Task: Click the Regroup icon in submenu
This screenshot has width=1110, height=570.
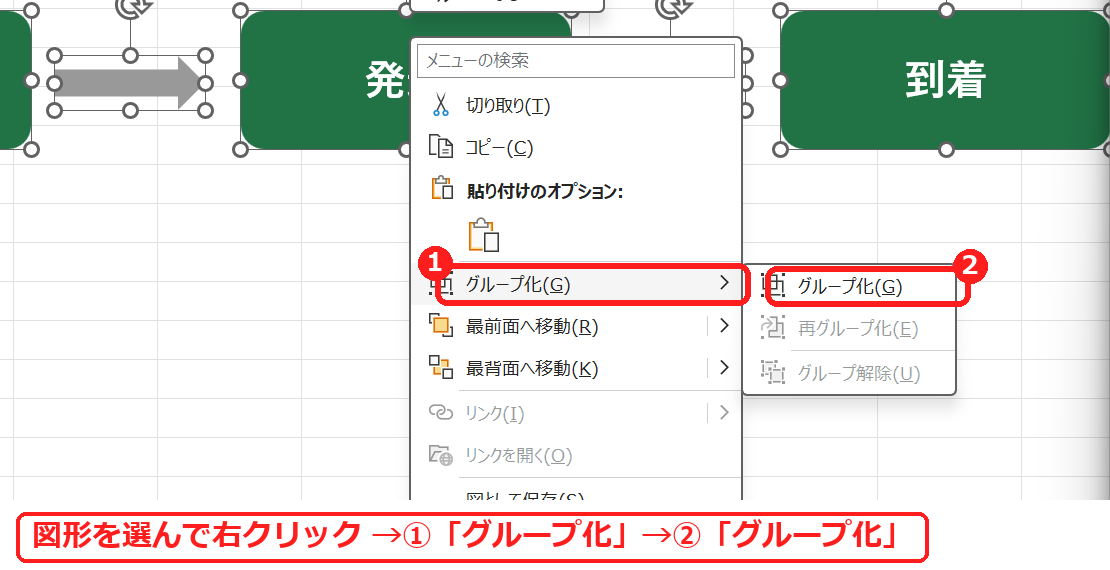Action: point(773,328)
